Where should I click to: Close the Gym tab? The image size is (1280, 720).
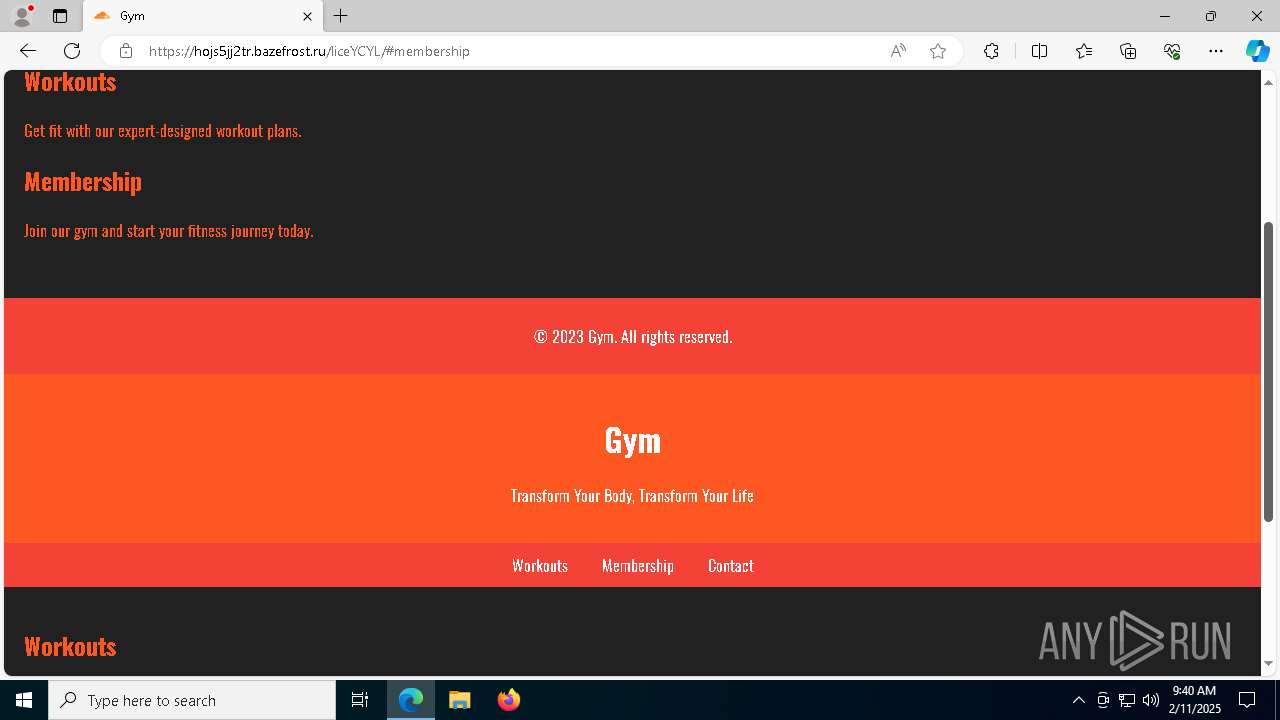pyautogui.click(x=307, y=16)
